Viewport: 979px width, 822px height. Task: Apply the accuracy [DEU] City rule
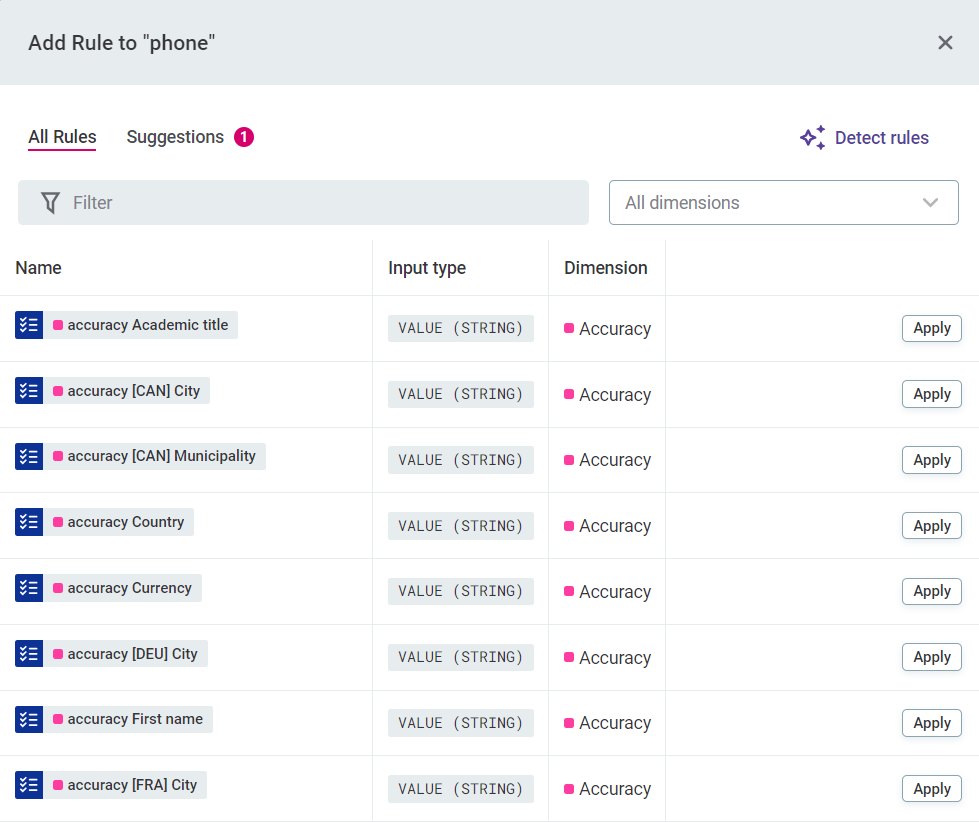tap(931, 657)
